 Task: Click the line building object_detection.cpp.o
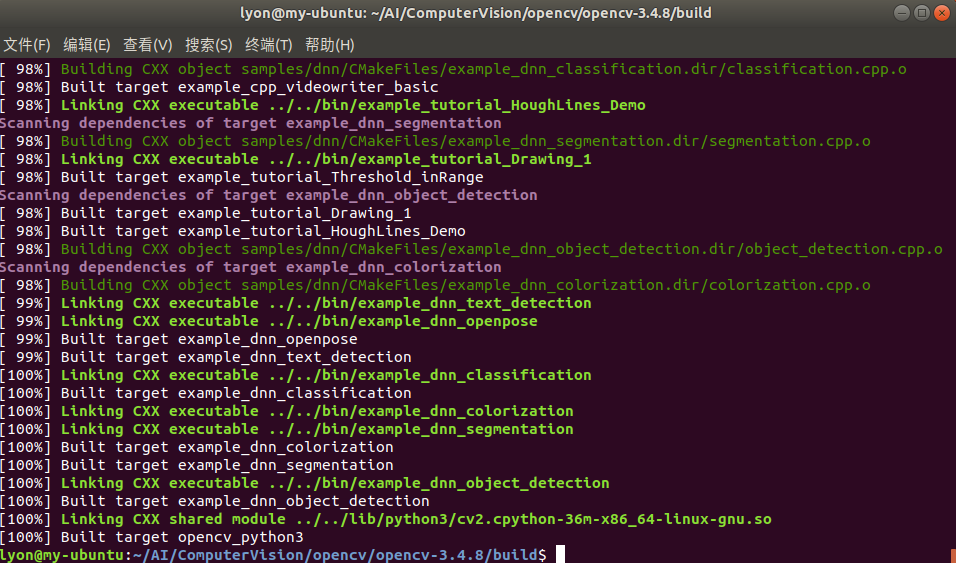(x=471, y=249)
